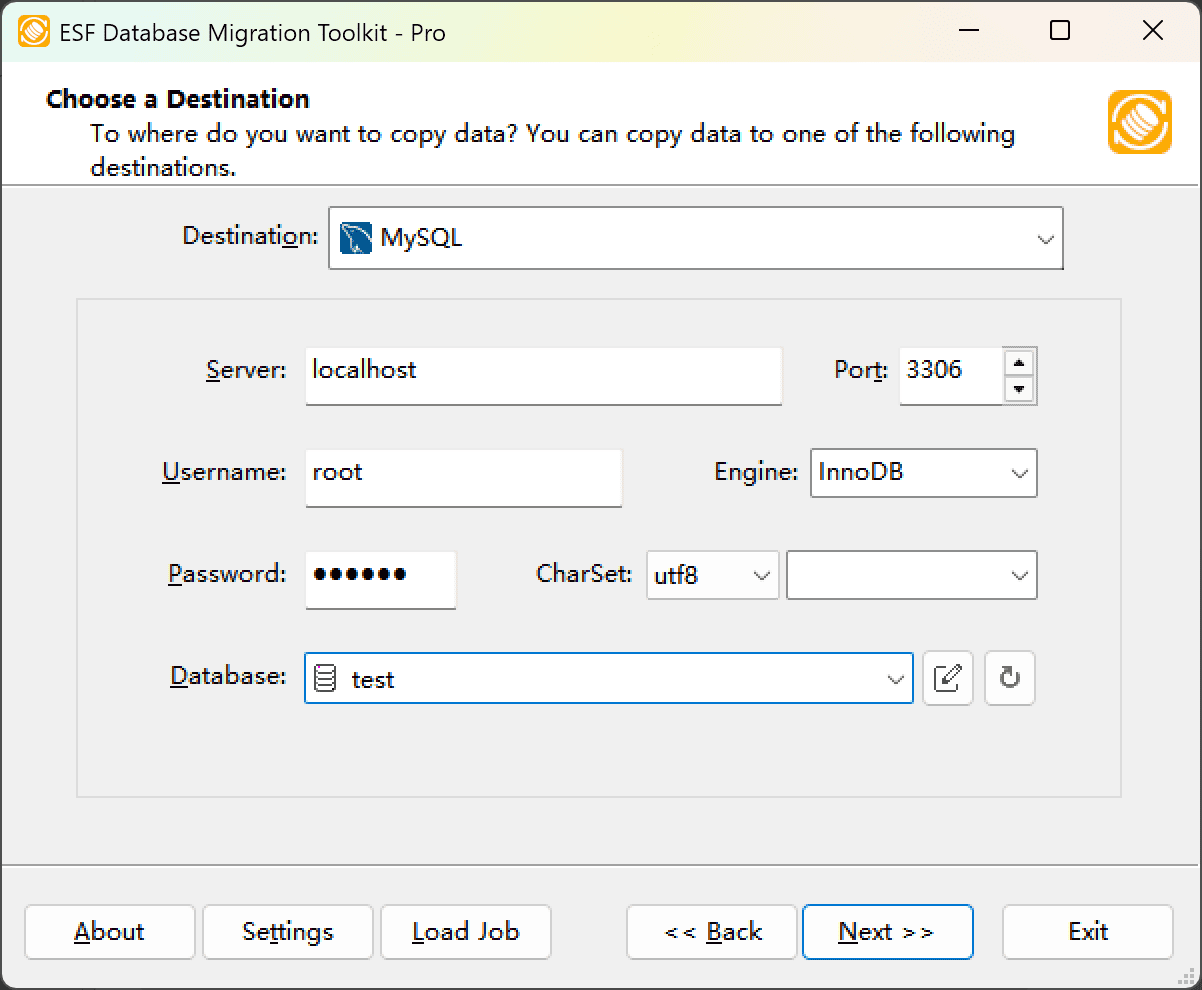Increase the Port value with the up arrow
Viewport: 1202px width, 990px height.
point(1019,362)
